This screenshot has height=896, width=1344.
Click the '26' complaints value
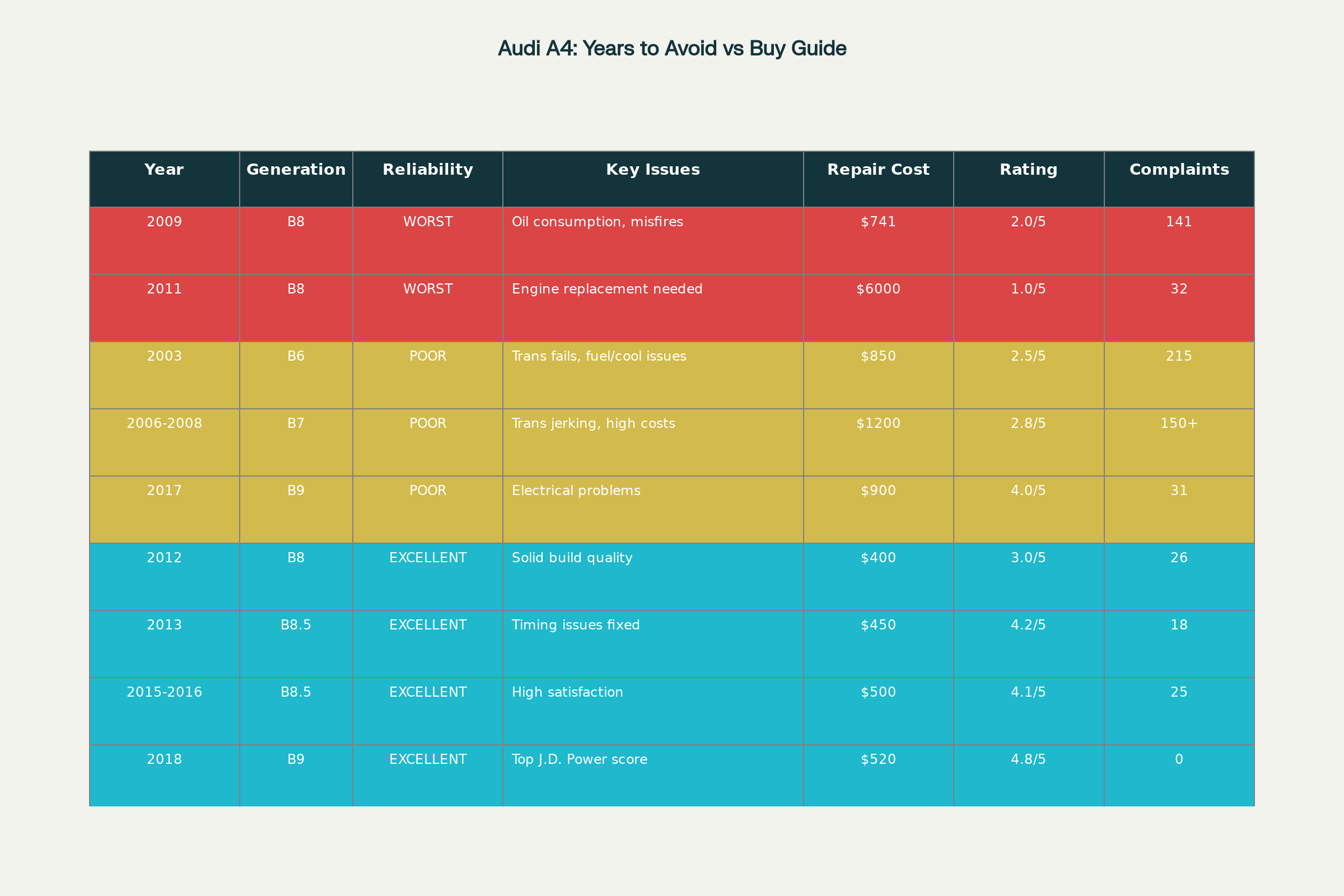pos(1179,558)
